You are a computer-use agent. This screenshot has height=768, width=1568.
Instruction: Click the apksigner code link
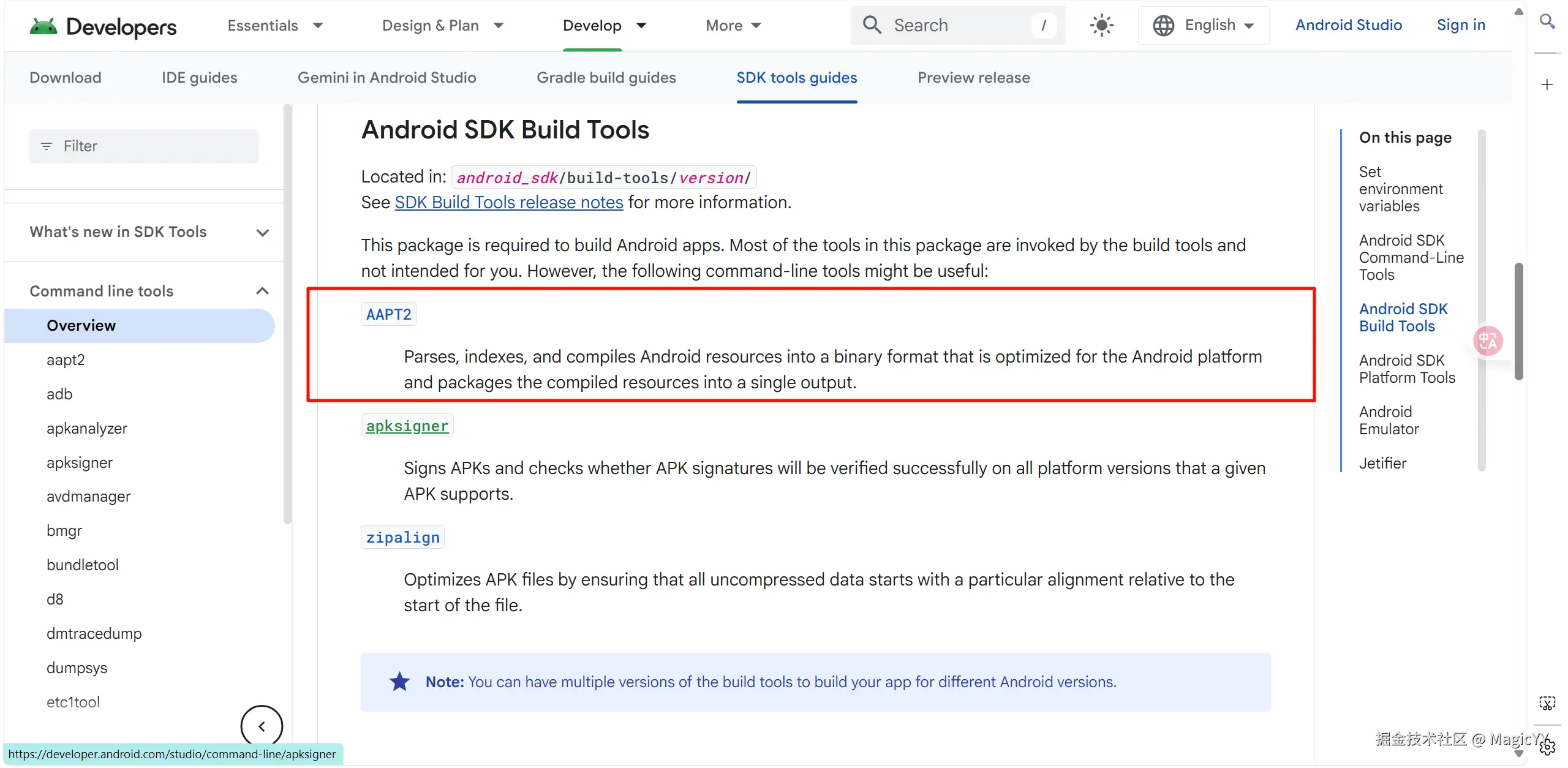[x=407, y=426]
